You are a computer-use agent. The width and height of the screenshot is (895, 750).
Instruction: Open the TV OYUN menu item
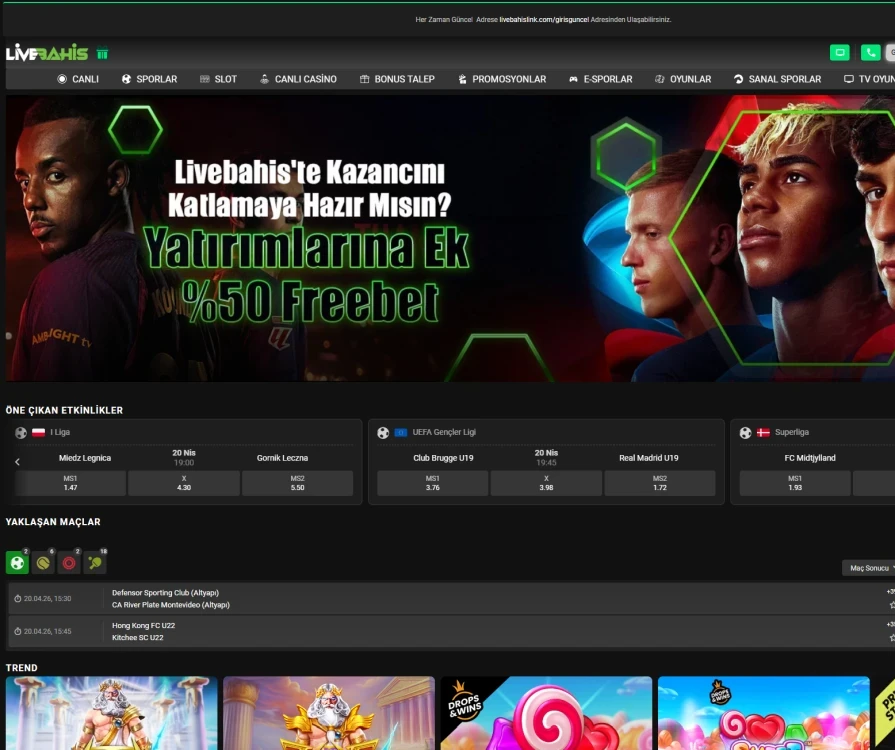(x=869, y=79)
